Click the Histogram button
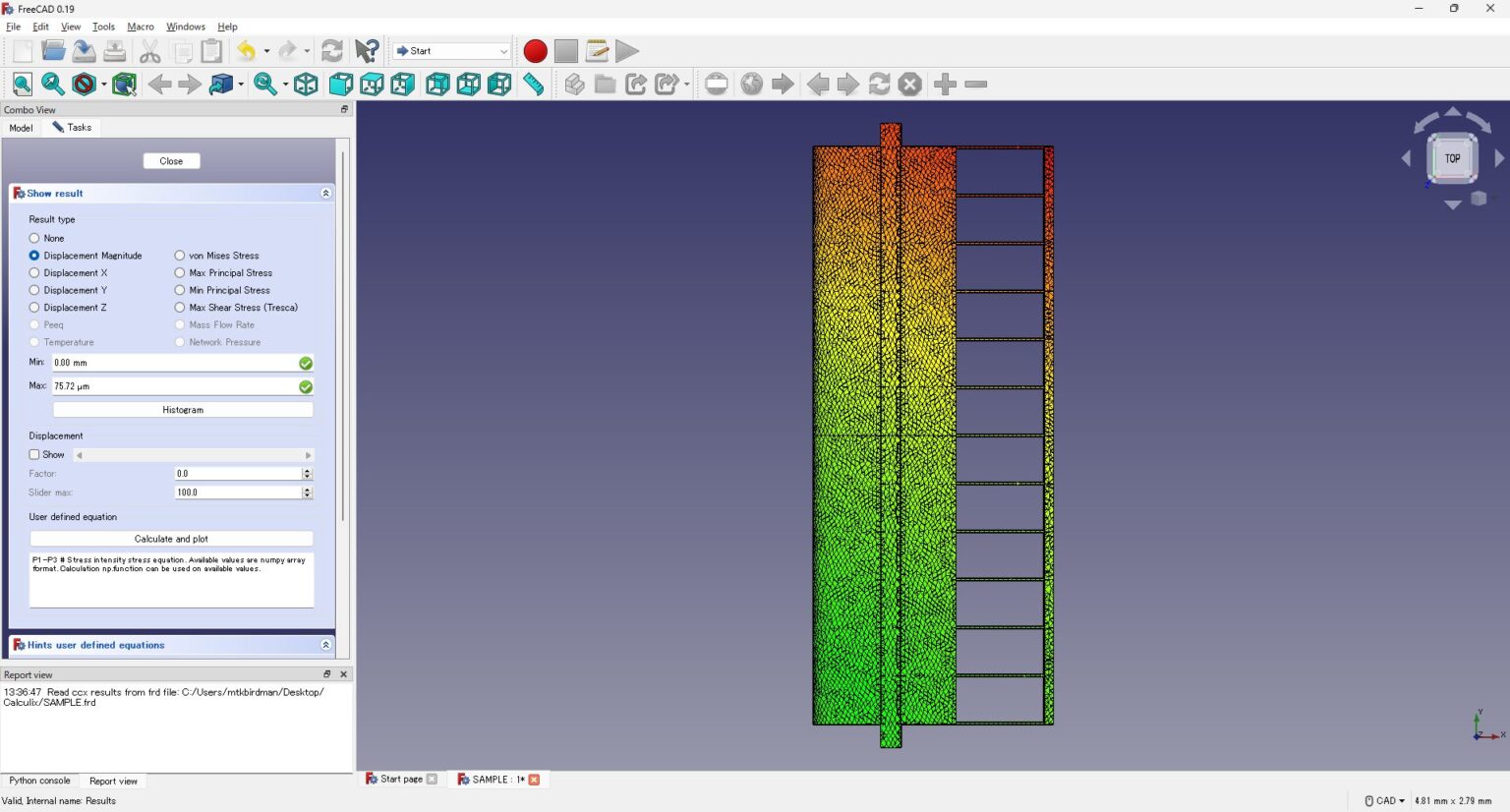This screenshot has height=812, width=1510. [x=182, y=409]
